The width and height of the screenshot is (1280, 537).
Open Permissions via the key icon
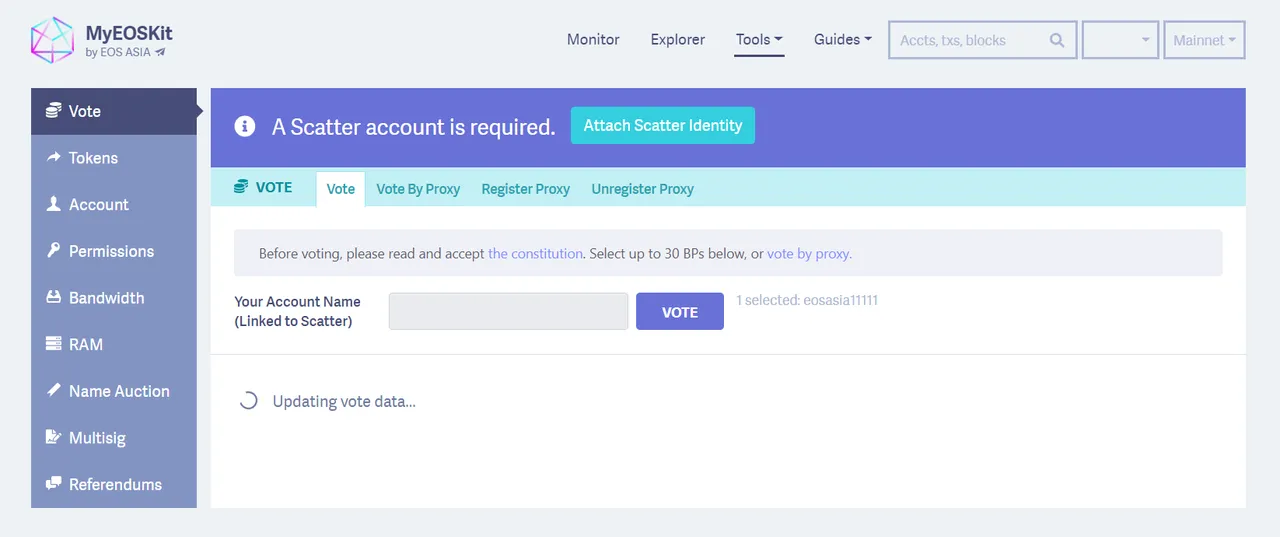(x=54, y=250)
